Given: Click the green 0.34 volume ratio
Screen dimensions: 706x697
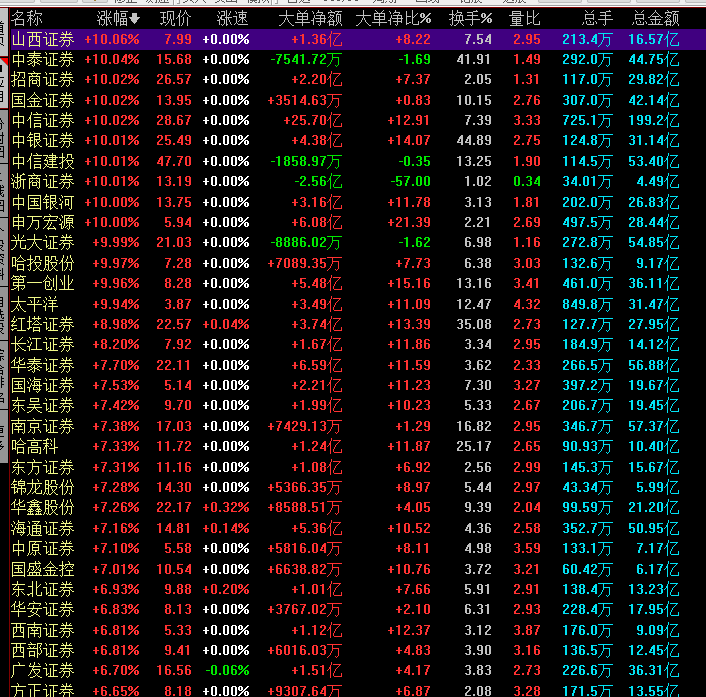Looking at the screenshot, I should pos(527,181).
